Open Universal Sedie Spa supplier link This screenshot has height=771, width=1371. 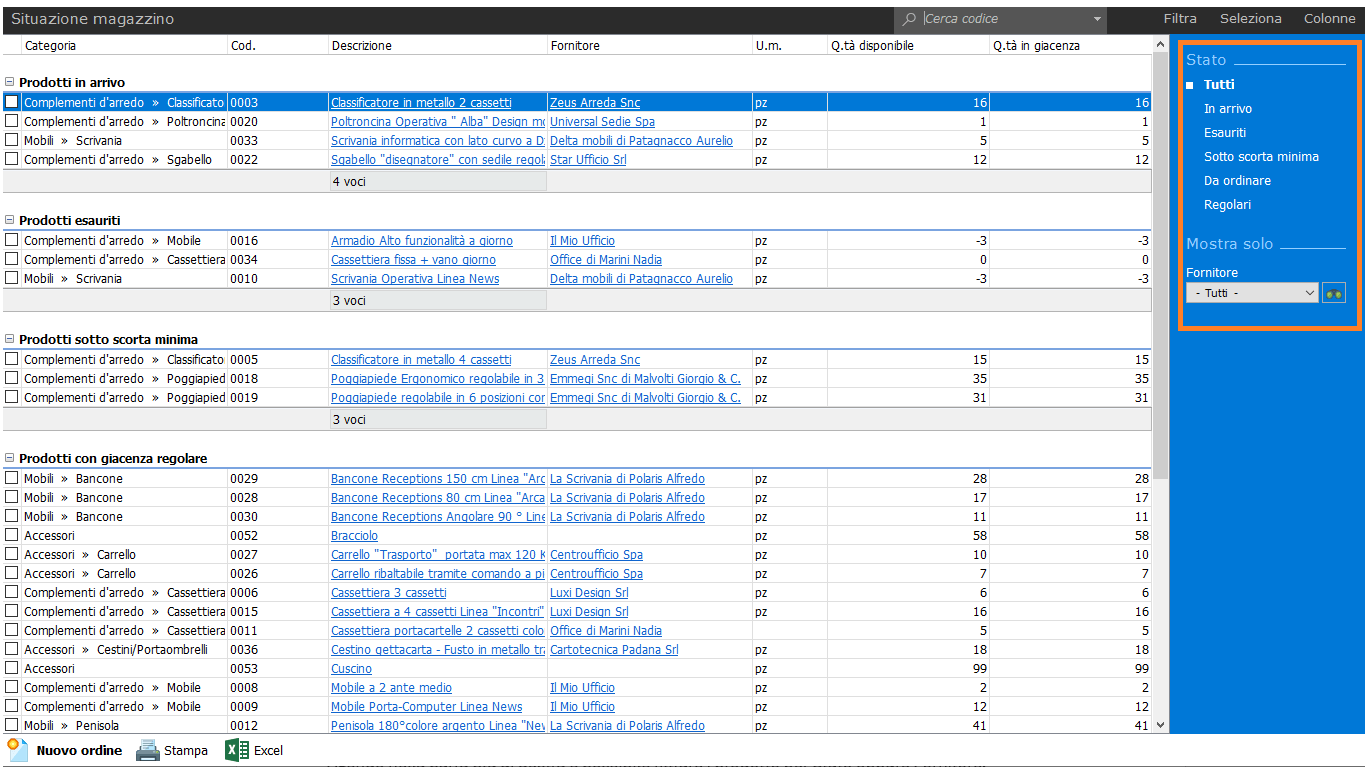(x=602, y=122)
